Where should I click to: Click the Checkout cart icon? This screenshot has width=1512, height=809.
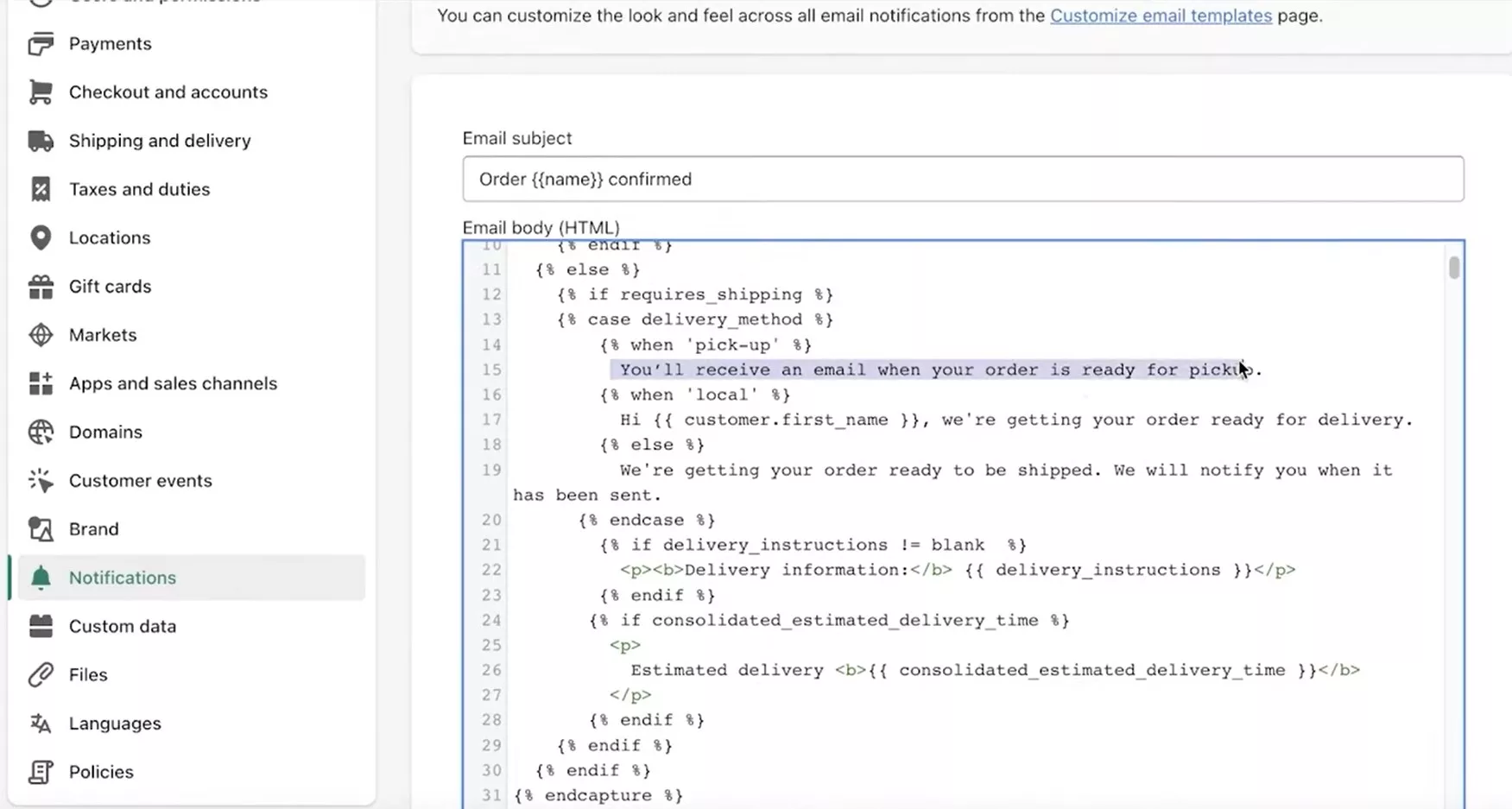[41, 92]
